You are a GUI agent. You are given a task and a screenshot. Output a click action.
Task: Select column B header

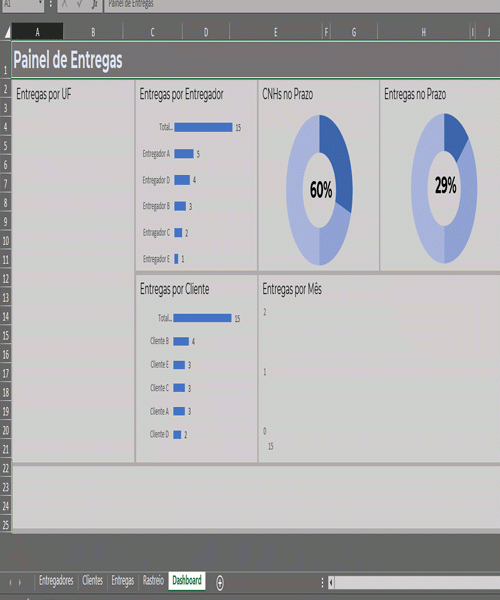pos(93,32)
